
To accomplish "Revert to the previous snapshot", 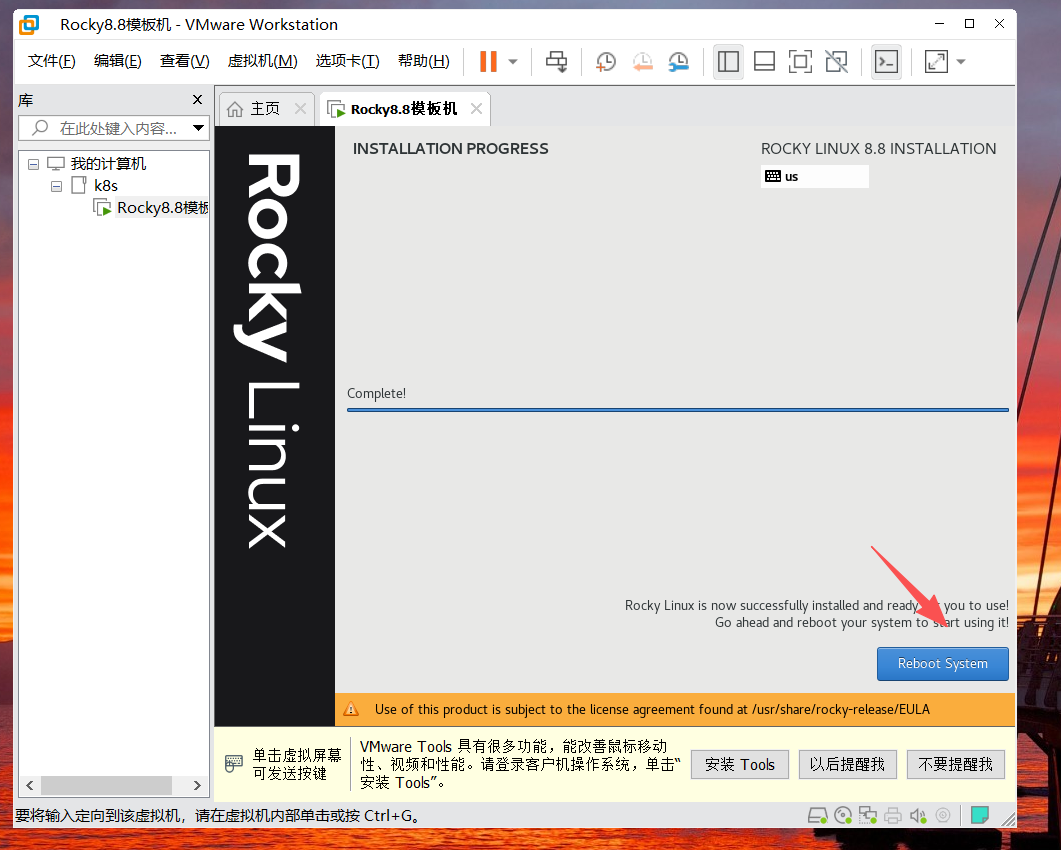I will tap(642, 62).
